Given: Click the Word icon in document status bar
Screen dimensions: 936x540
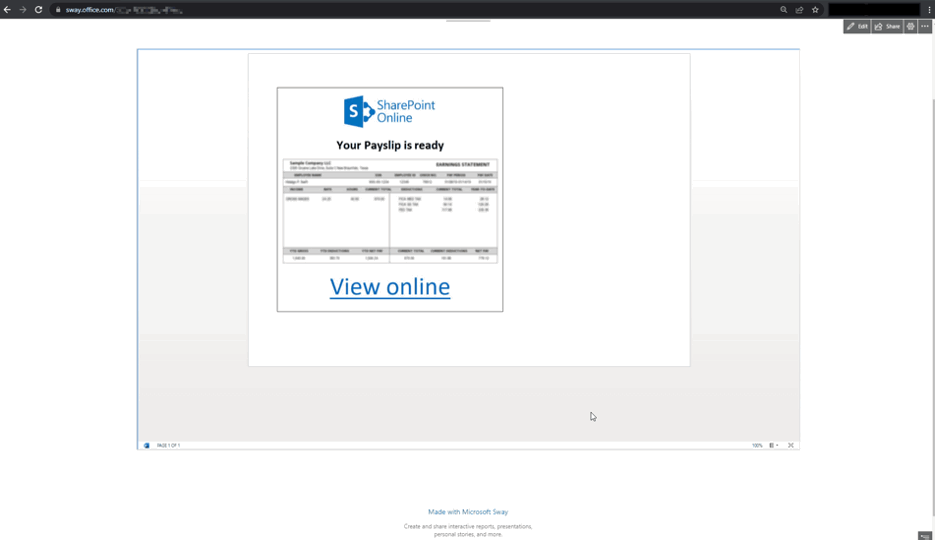Looking at the screenshot, I should point(146,445).
